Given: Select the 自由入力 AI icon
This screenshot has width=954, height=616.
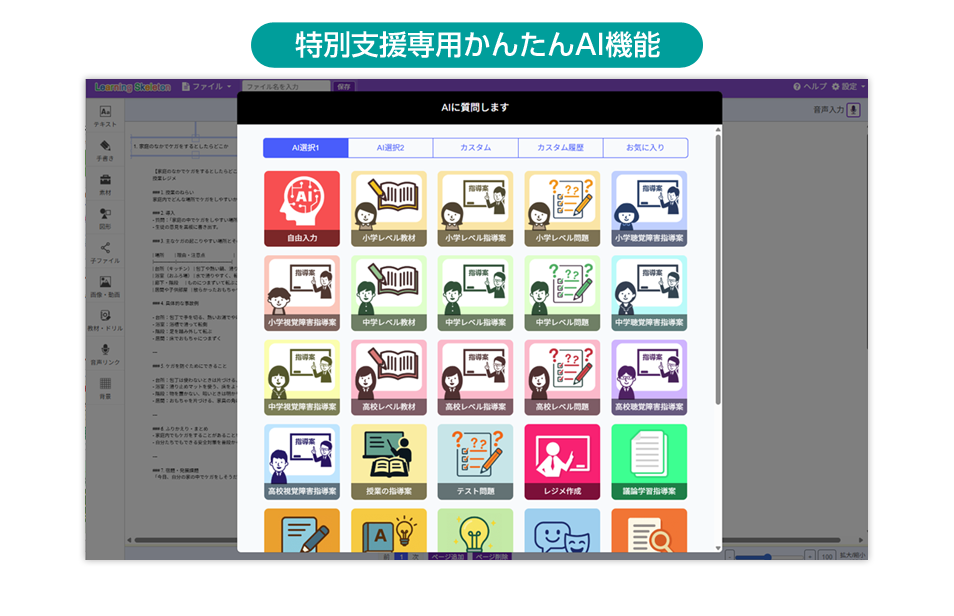Looking at the screenshot, I should 301,208.
